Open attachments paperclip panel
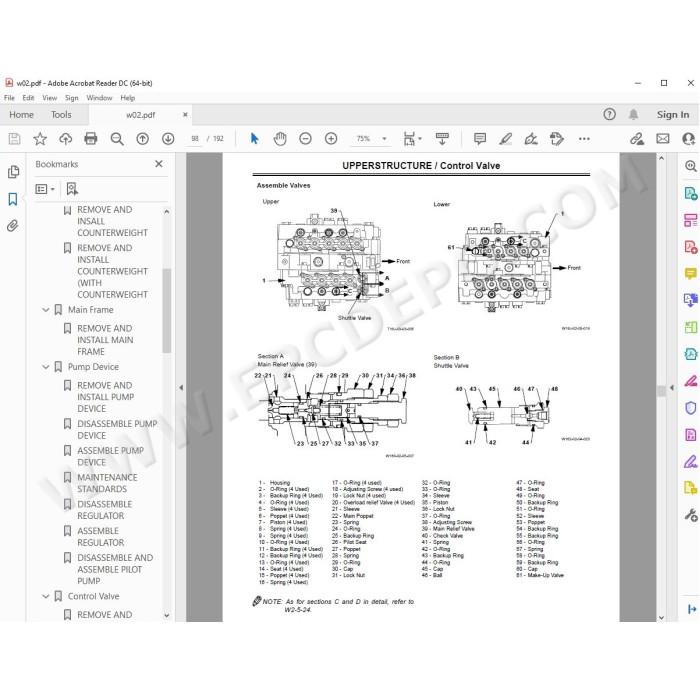Screen dimensions: 700x700 coord(13,226)
